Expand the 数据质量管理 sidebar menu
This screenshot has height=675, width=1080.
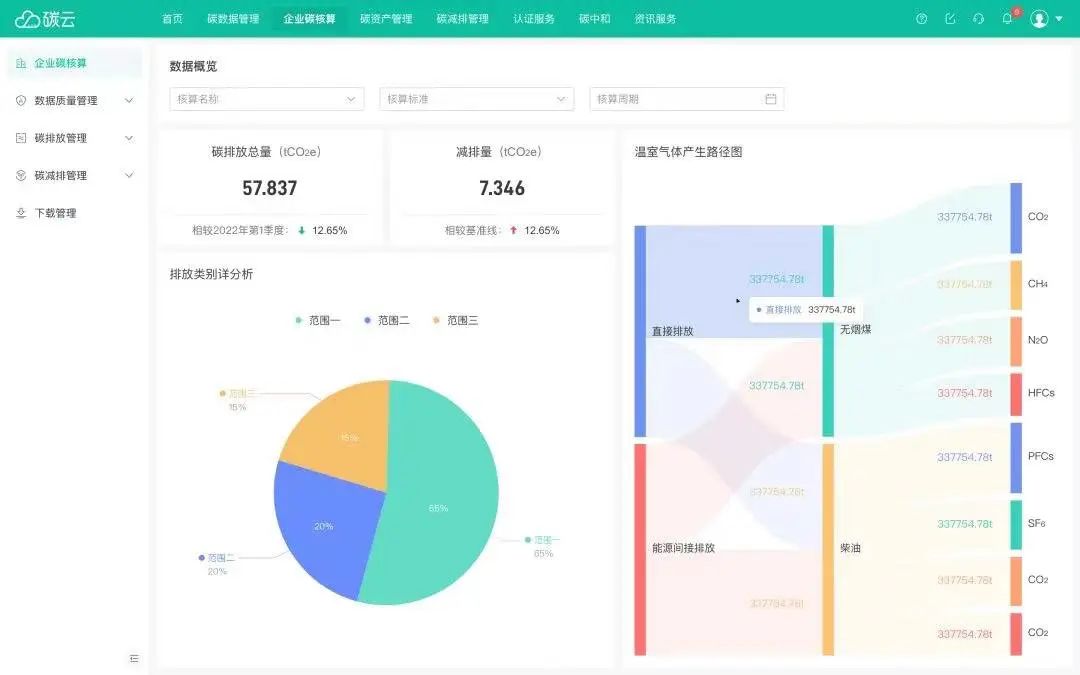74,101
